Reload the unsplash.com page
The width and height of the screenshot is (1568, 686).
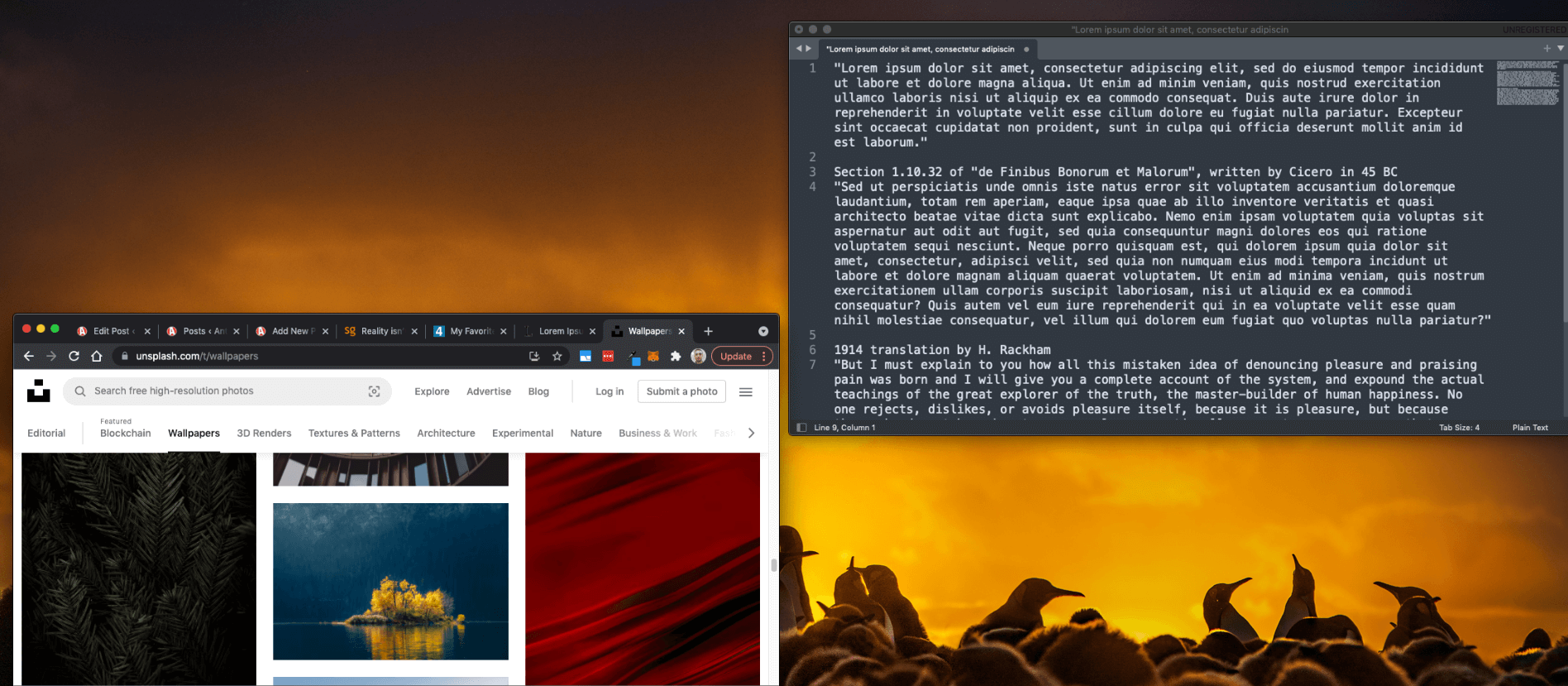[74, 356]
